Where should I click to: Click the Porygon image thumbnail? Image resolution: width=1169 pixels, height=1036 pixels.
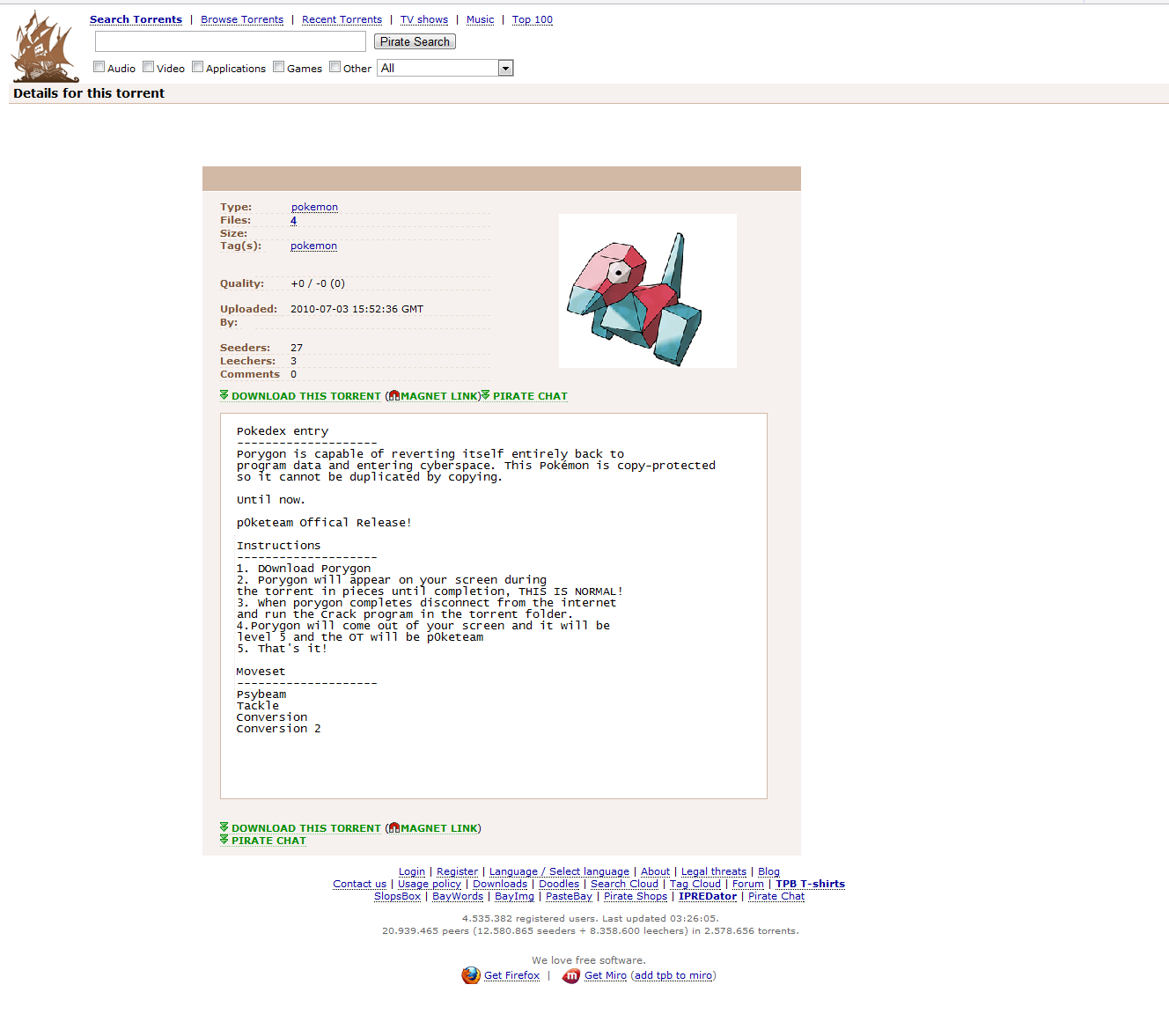click(648, 290)
